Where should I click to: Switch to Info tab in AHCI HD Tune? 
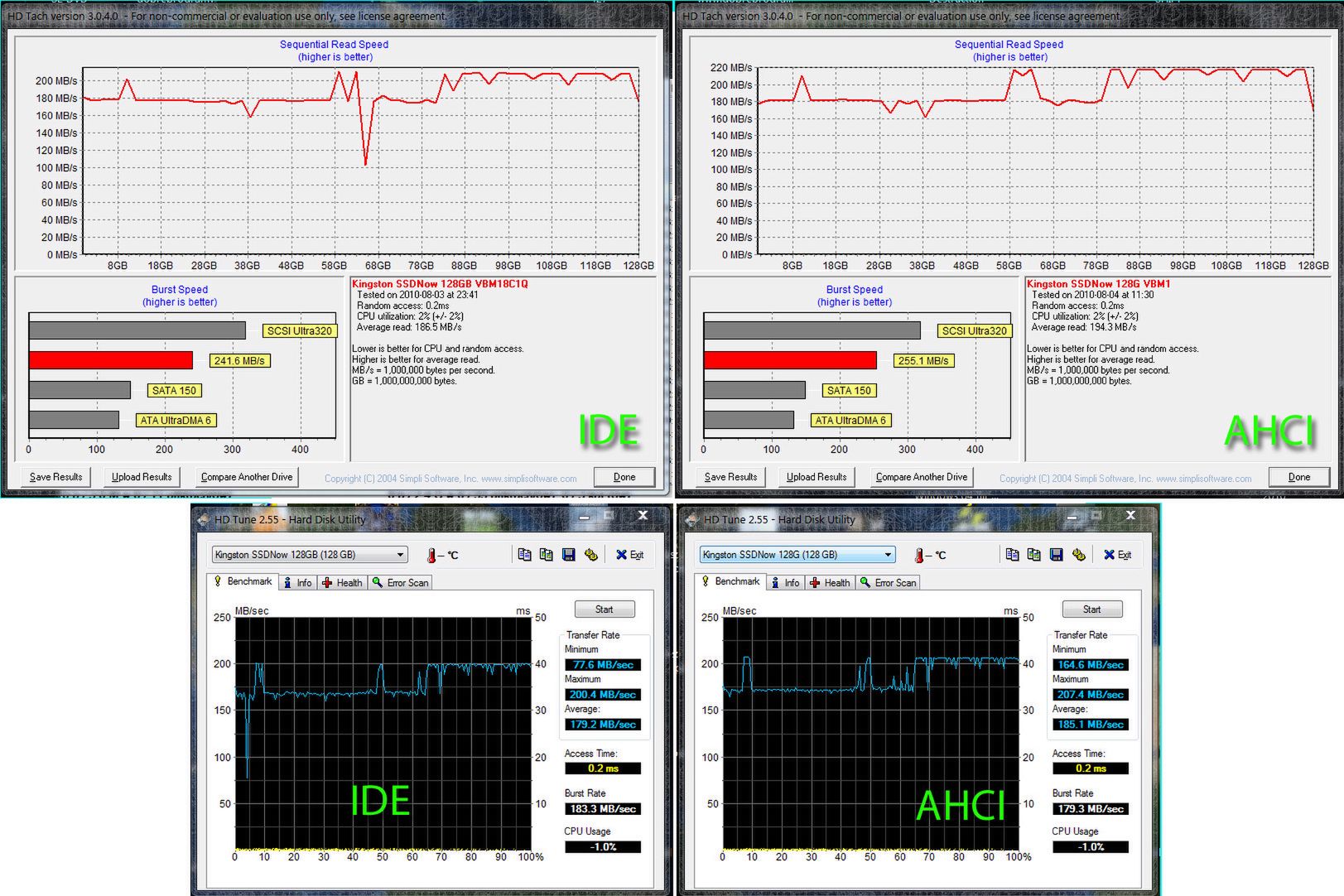pyautogui.click(x=785, y=583)
